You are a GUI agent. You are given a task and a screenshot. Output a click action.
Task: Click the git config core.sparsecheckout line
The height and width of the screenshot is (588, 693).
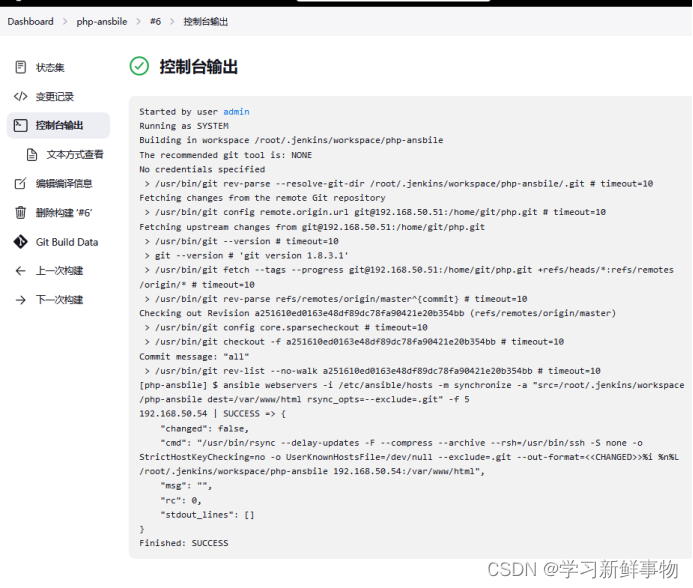pos(286,328)
